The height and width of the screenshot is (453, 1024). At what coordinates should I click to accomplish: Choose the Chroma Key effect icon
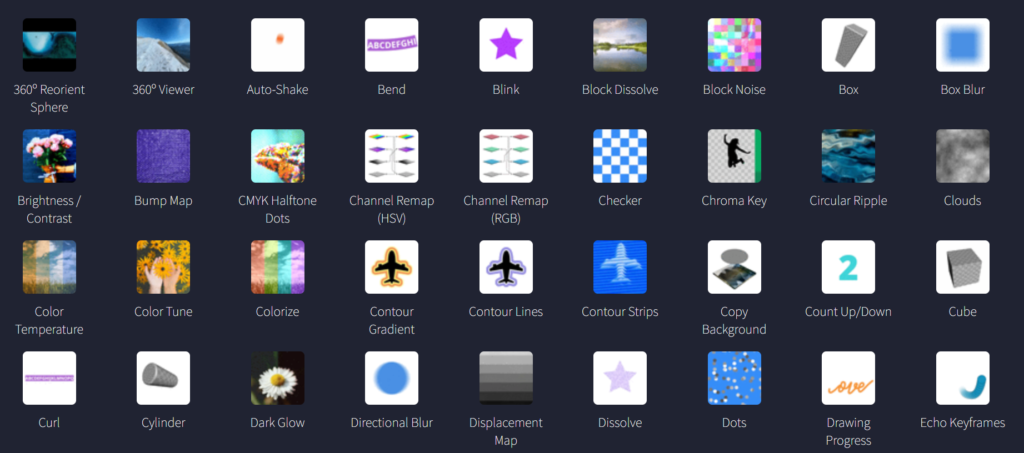coord(734,156)
